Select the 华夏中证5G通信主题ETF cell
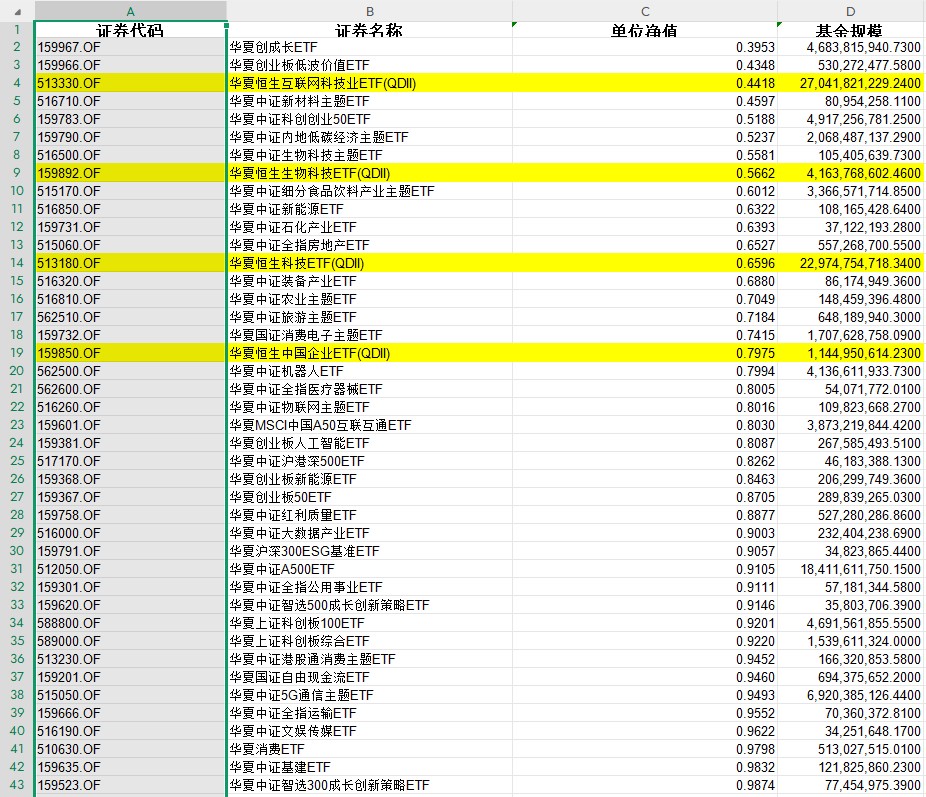 [x=370, y=695]
